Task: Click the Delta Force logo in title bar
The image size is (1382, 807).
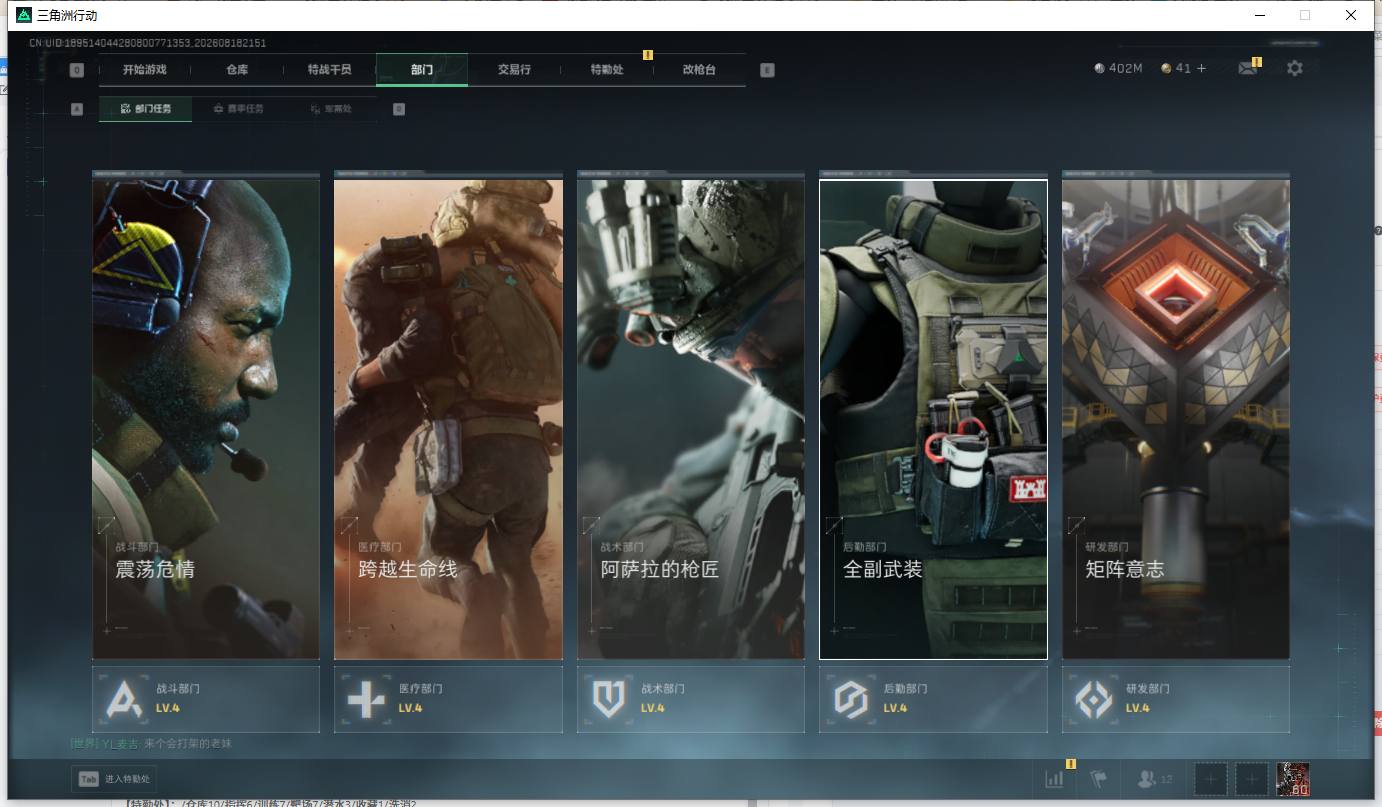Action: (24, 15)
